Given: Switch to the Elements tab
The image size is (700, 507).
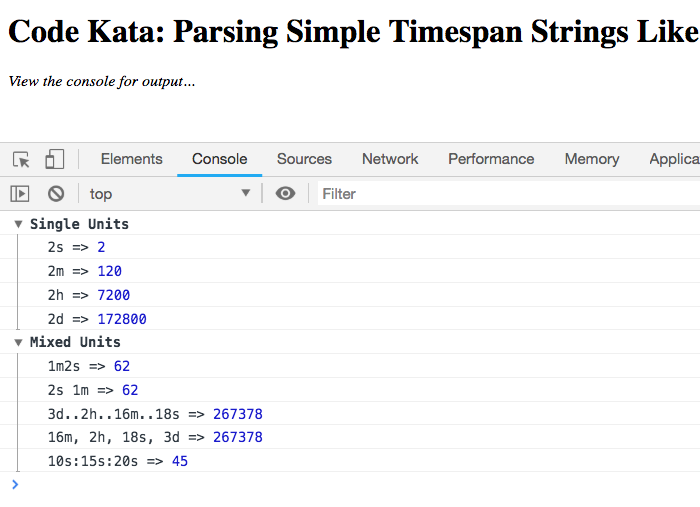Looking at the screenshot, I should [x=132, y=159].
